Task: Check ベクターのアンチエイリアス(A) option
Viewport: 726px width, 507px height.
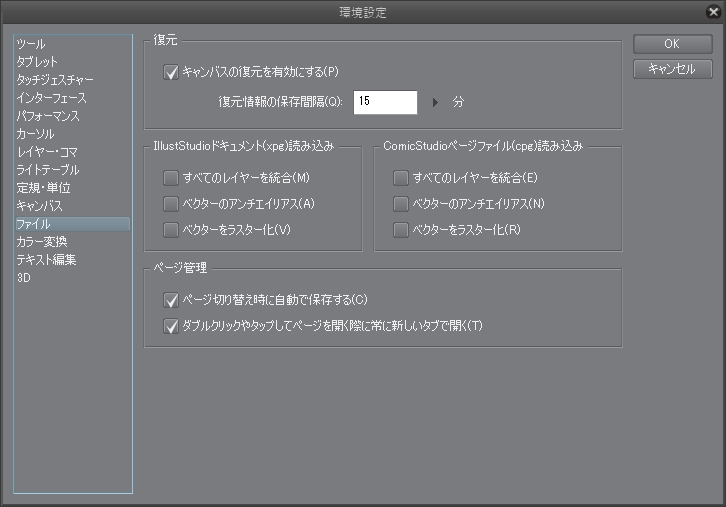Action: coord(171,204)
